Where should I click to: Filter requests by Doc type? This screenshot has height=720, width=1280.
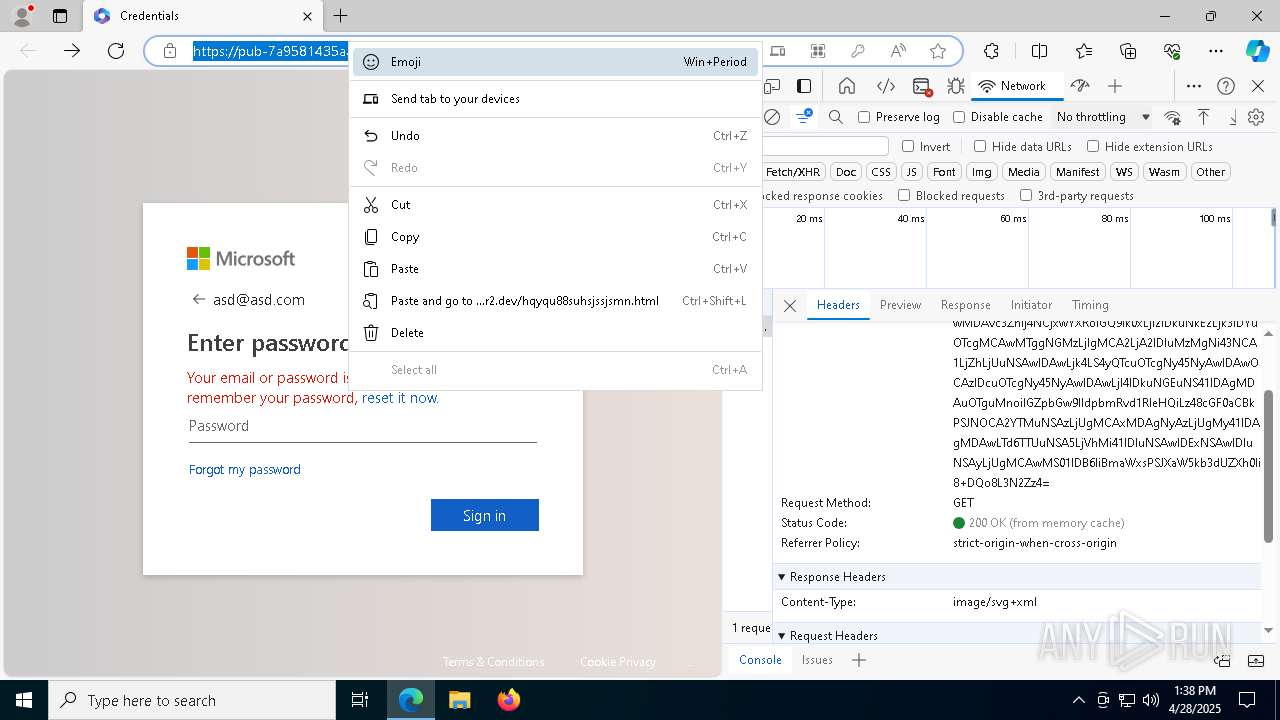click(846, 172)
